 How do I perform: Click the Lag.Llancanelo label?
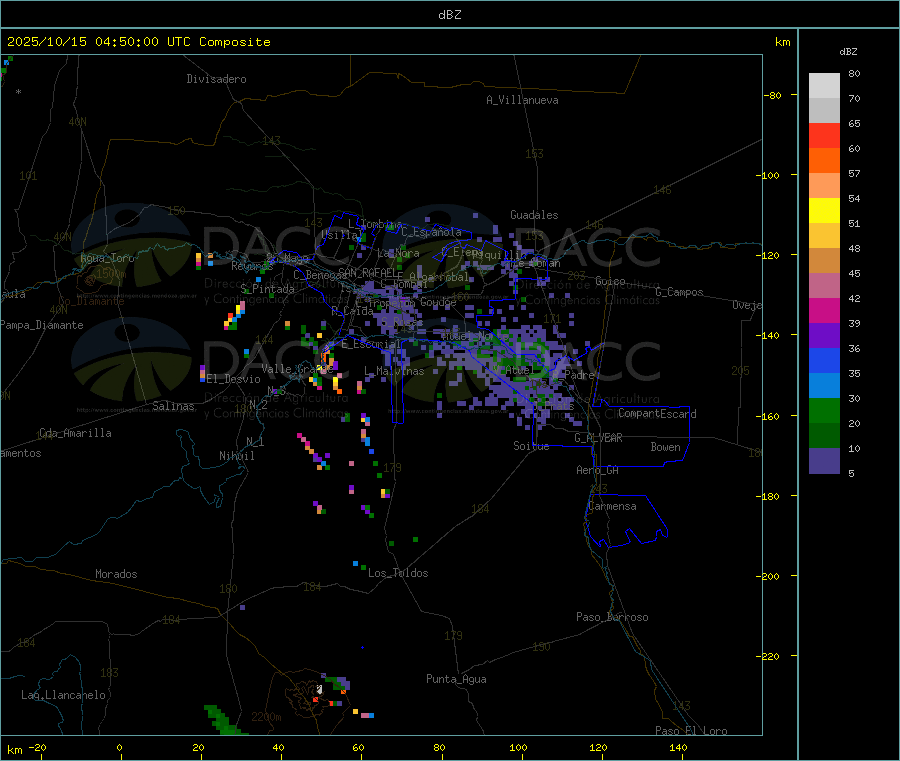click(63, 695)
